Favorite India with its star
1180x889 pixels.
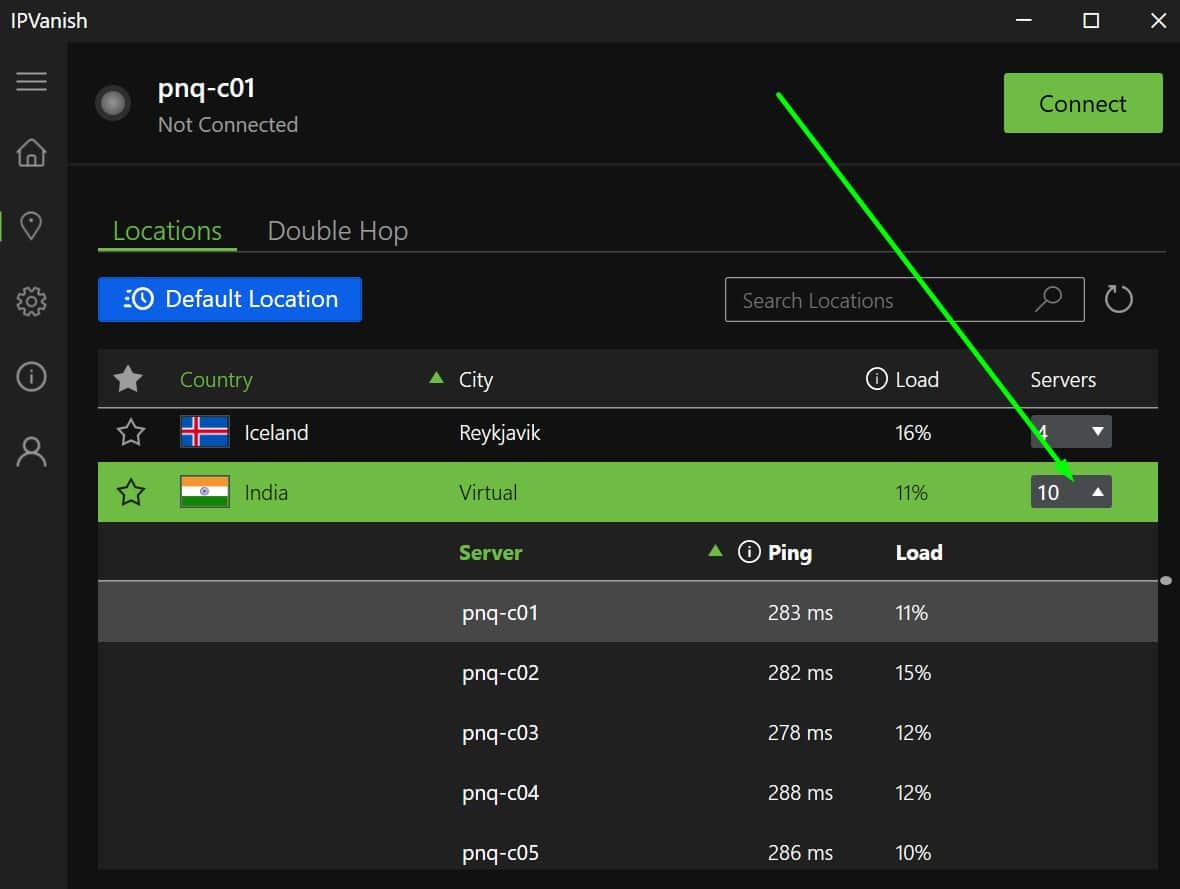pos(131,492)
